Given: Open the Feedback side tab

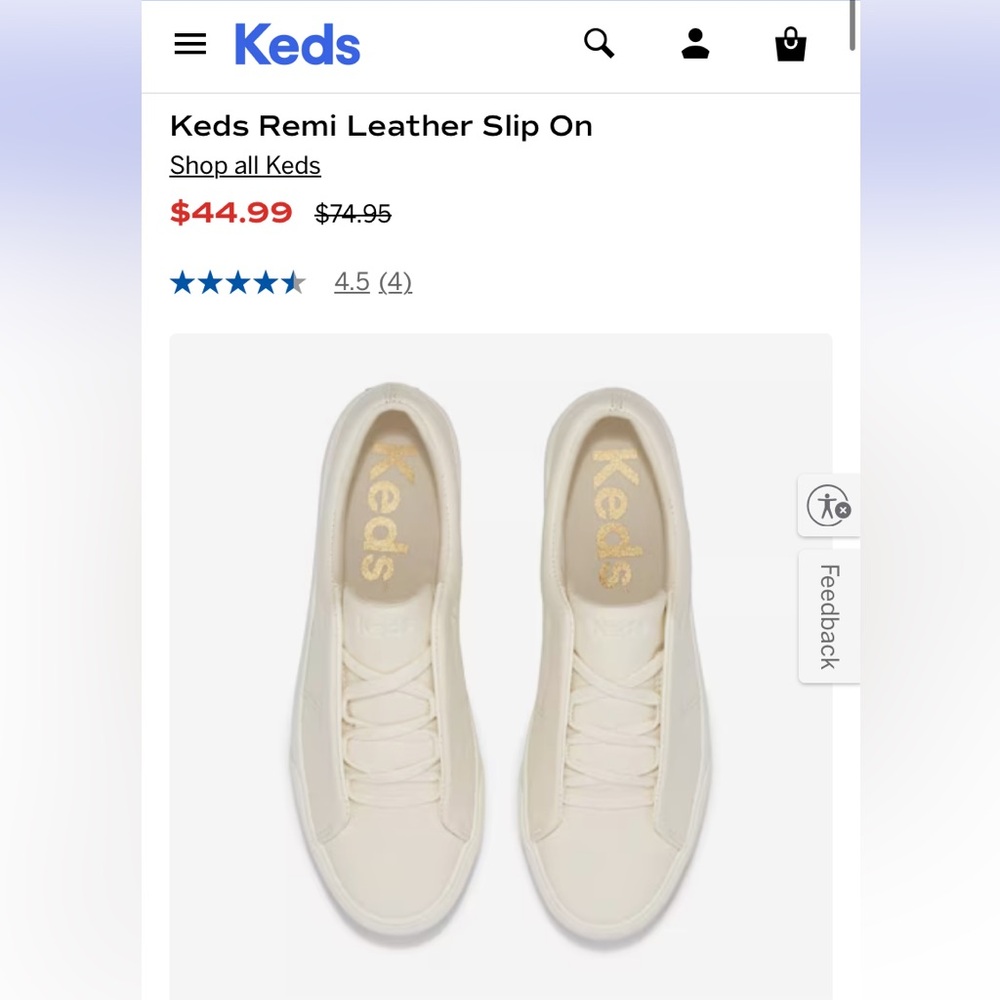Looking at the screenshot, I should click(x=828, y=615).
